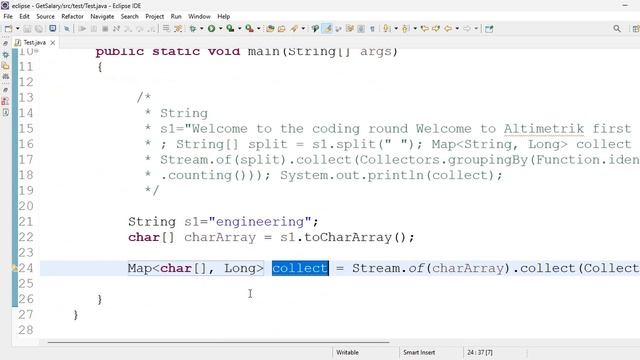Open the Run menu
Image resolution: width=640 pixels, height=360 pixels.
tap(176, 16)
